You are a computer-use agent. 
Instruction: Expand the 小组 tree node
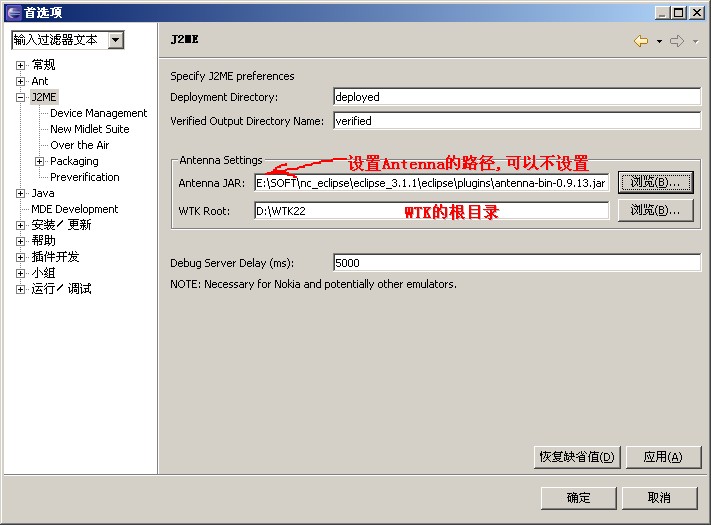(x=20, y=273)
